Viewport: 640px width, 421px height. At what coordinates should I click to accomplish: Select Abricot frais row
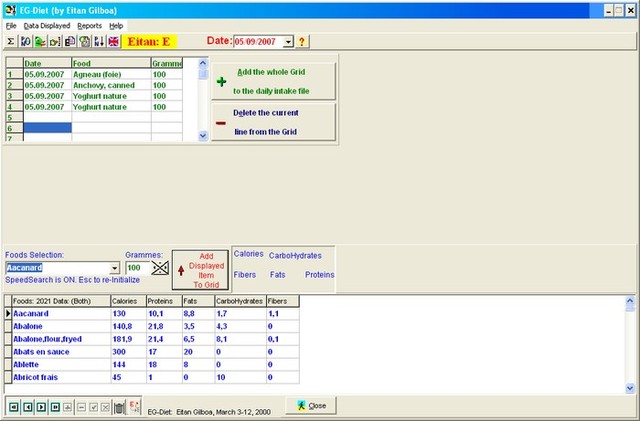[x=155, y=377]
